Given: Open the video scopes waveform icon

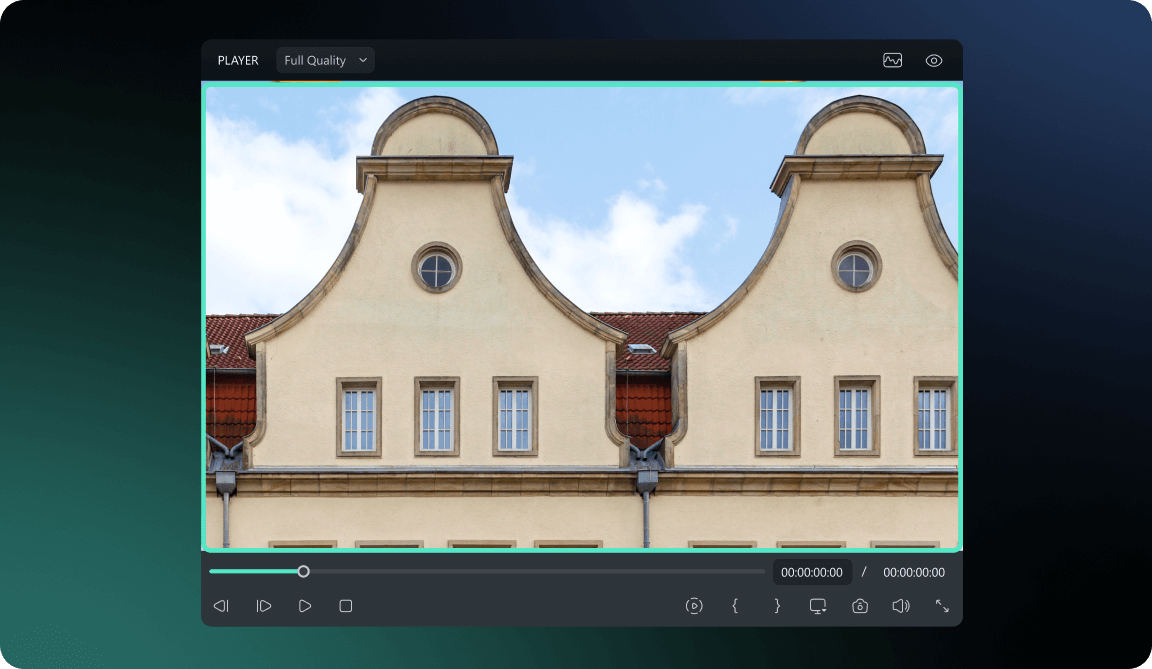Looking at the screenshot, I should pyautogui.click(x=892, y=60).
